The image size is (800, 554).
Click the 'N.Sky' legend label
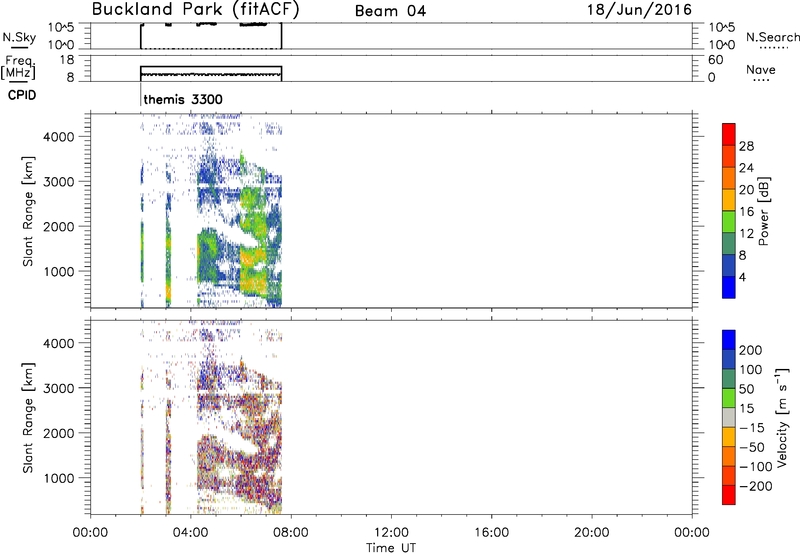tap(19, 37)
